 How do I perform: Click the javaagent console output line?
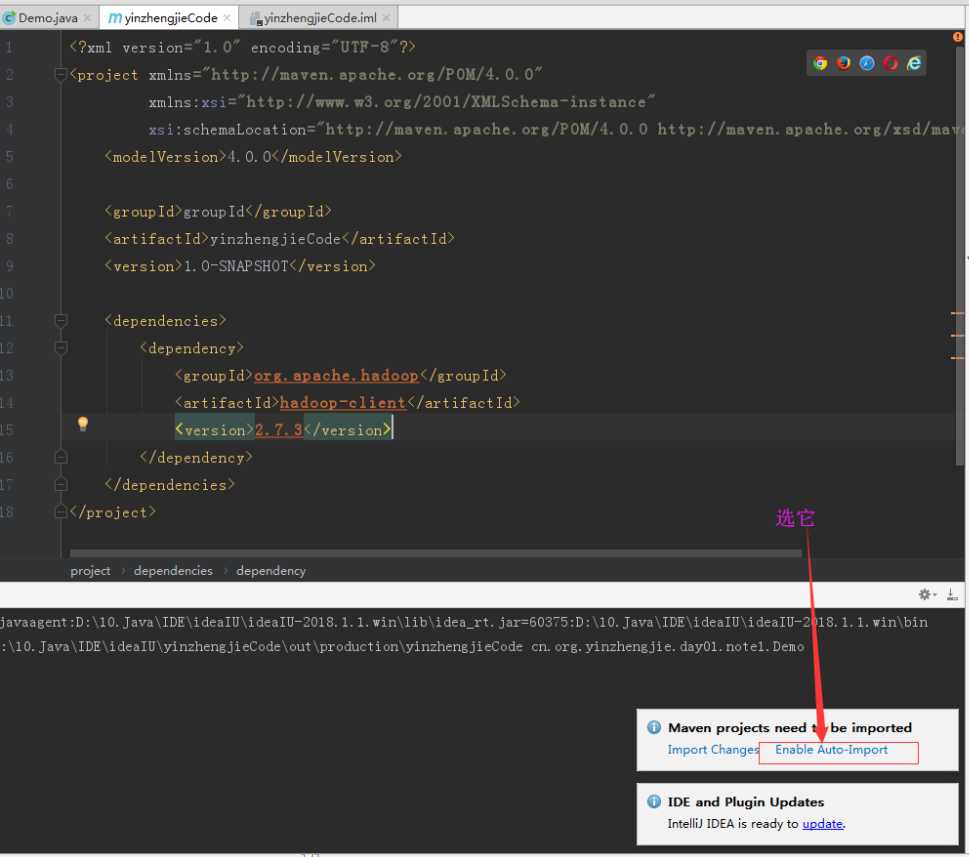463,622
